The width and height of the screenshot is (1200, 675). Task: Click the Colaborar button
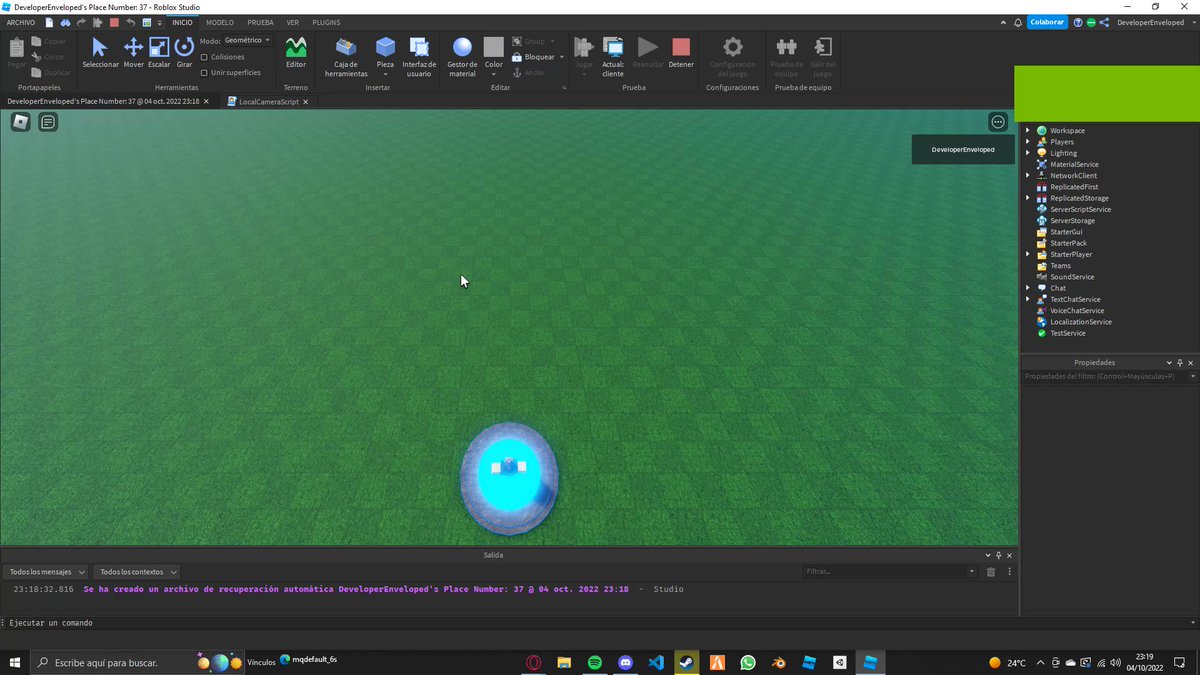coord(1047,22)
